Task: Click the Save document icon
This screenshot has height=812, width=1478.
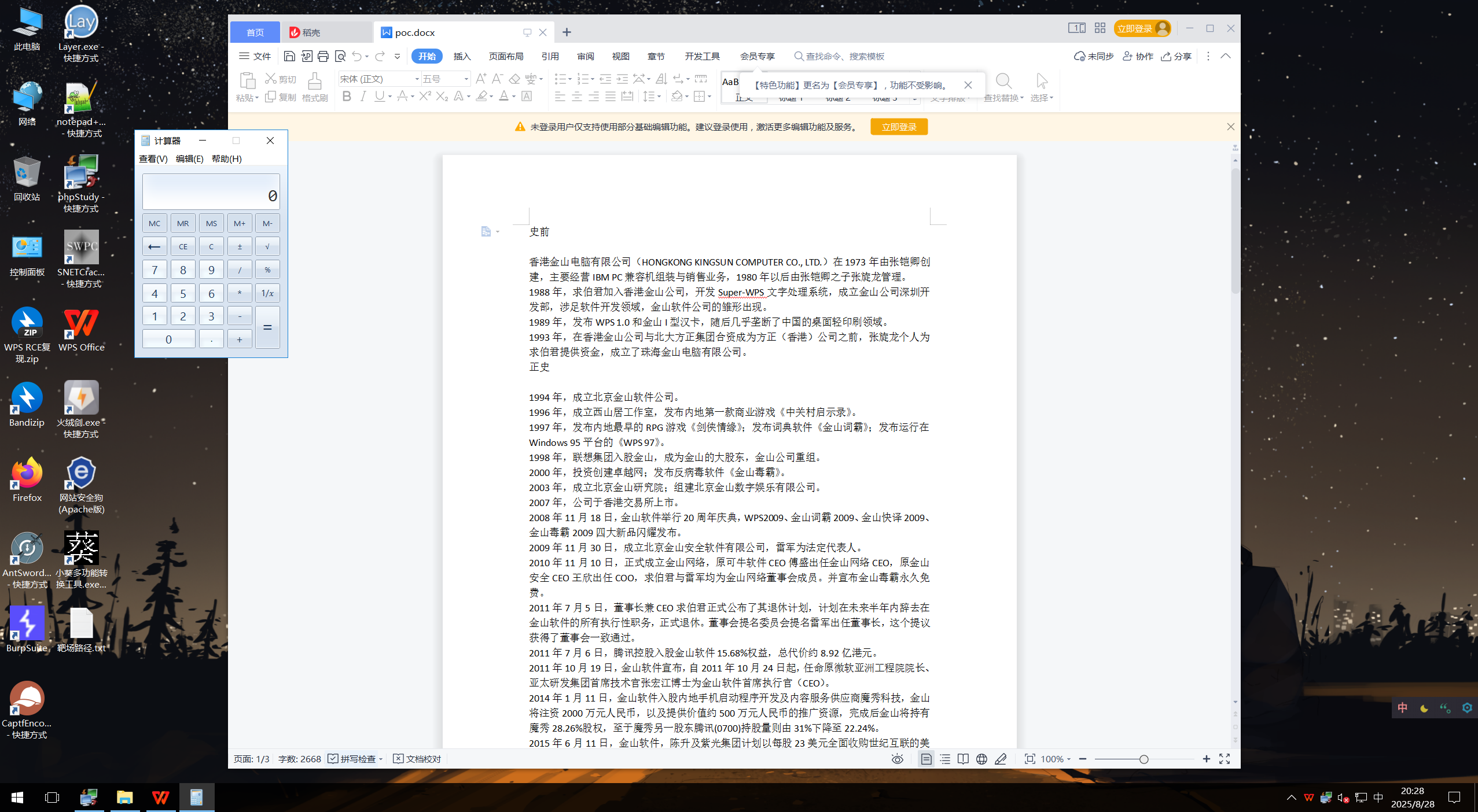Action: pos(289,56)
